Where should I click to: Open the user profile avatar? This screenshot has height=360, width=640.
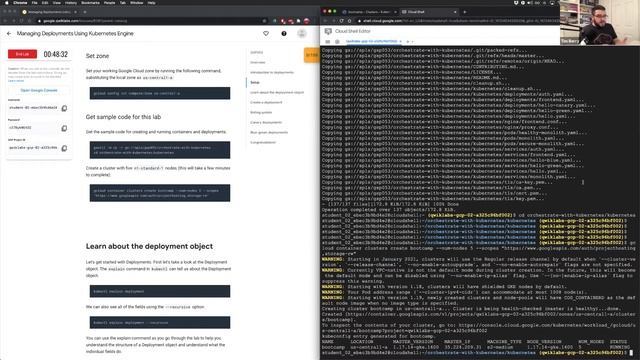pos(302,33)
